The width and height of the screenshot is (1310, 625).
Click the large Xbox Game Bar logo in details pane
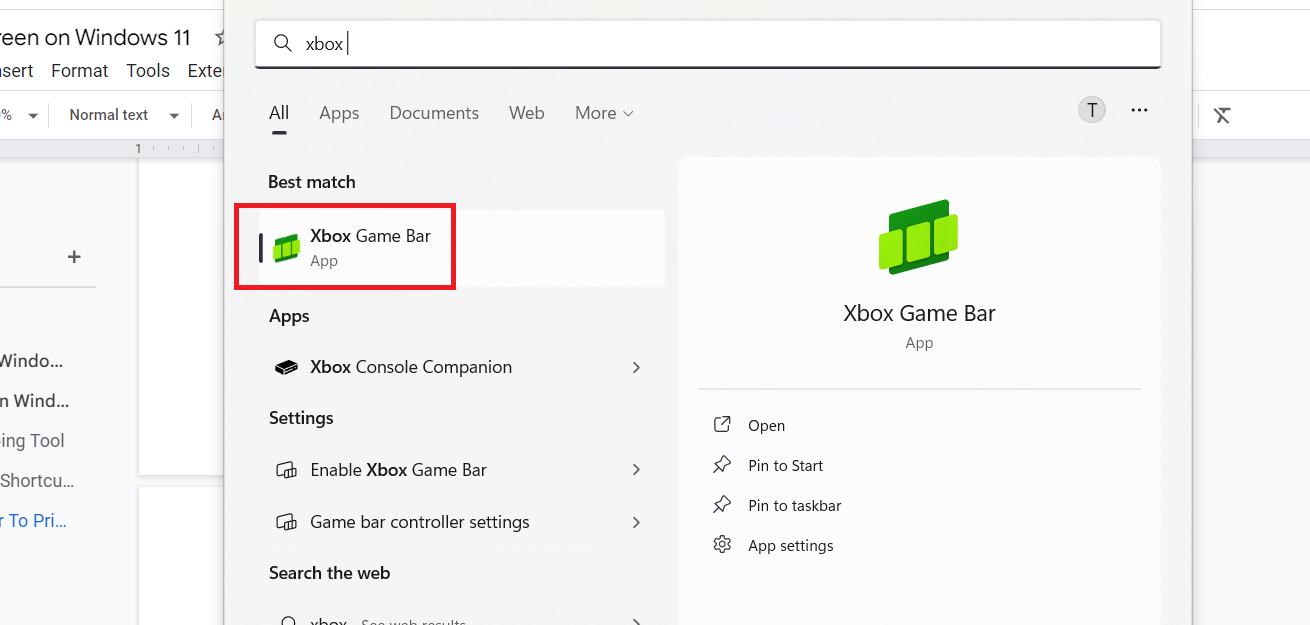pos(919,237)
